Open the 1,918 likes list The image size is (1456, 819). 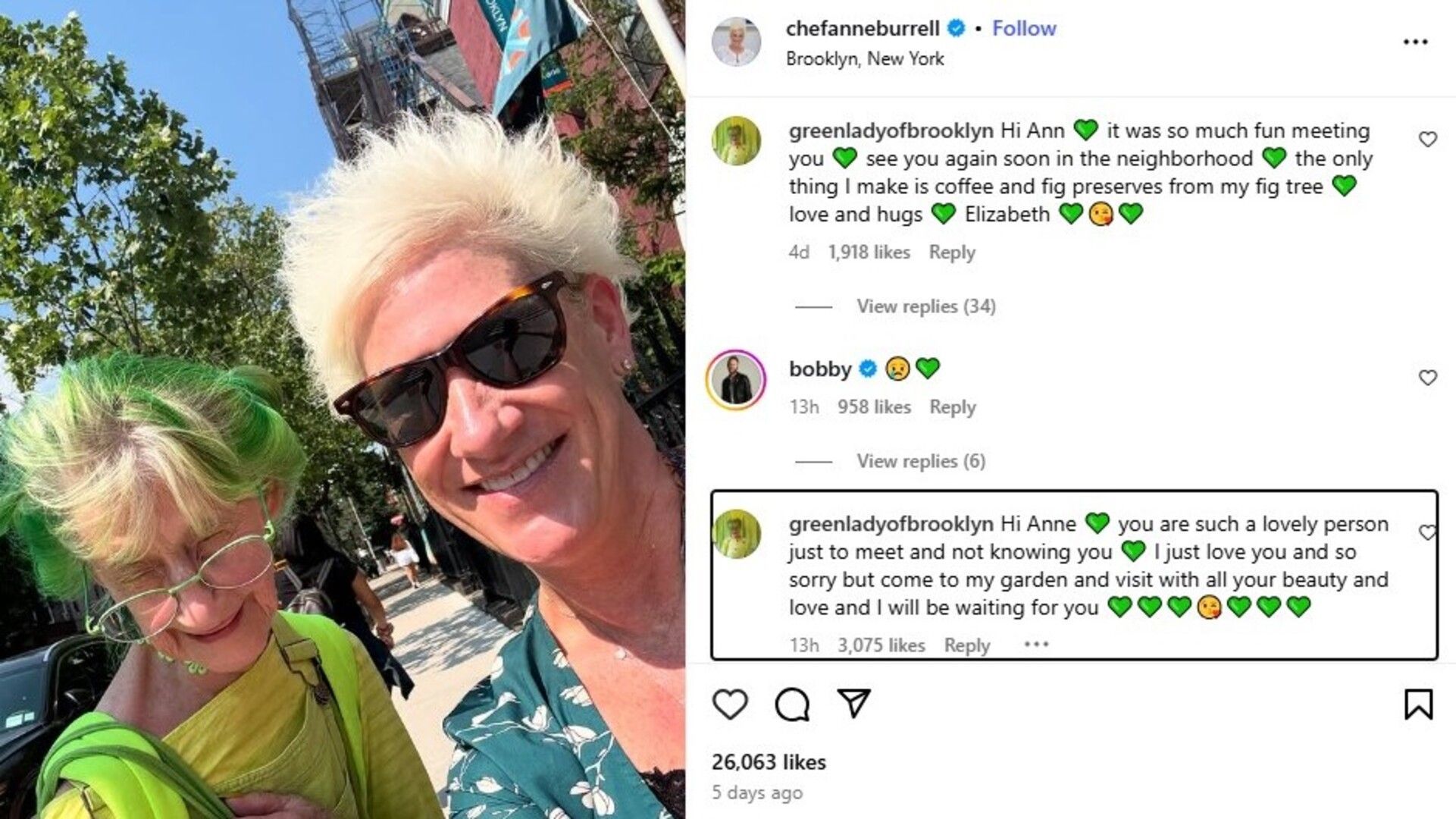point(869,252)
